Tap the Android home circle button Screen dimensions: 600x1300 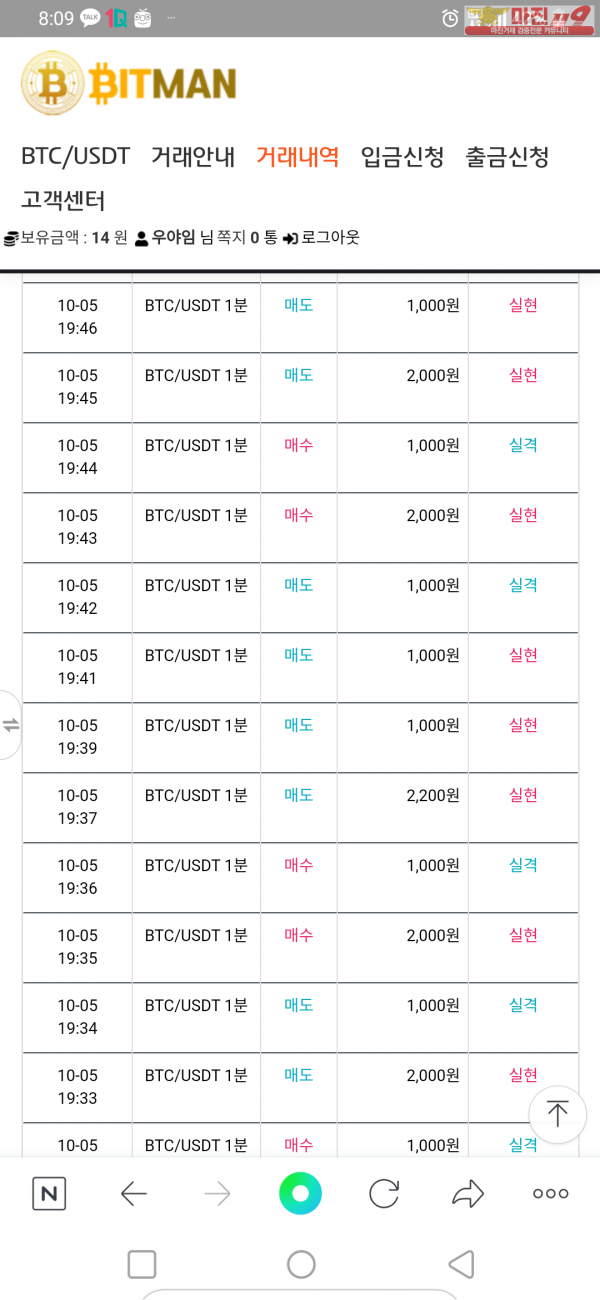click(301, 1264)
